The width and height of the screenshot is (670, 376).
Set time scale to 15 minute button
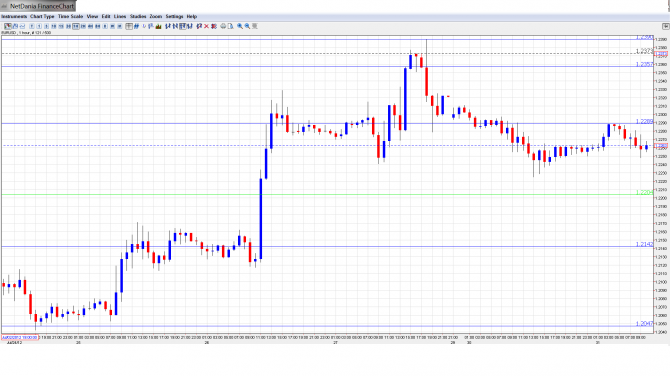pyautogui.click(x=61, y=26)
